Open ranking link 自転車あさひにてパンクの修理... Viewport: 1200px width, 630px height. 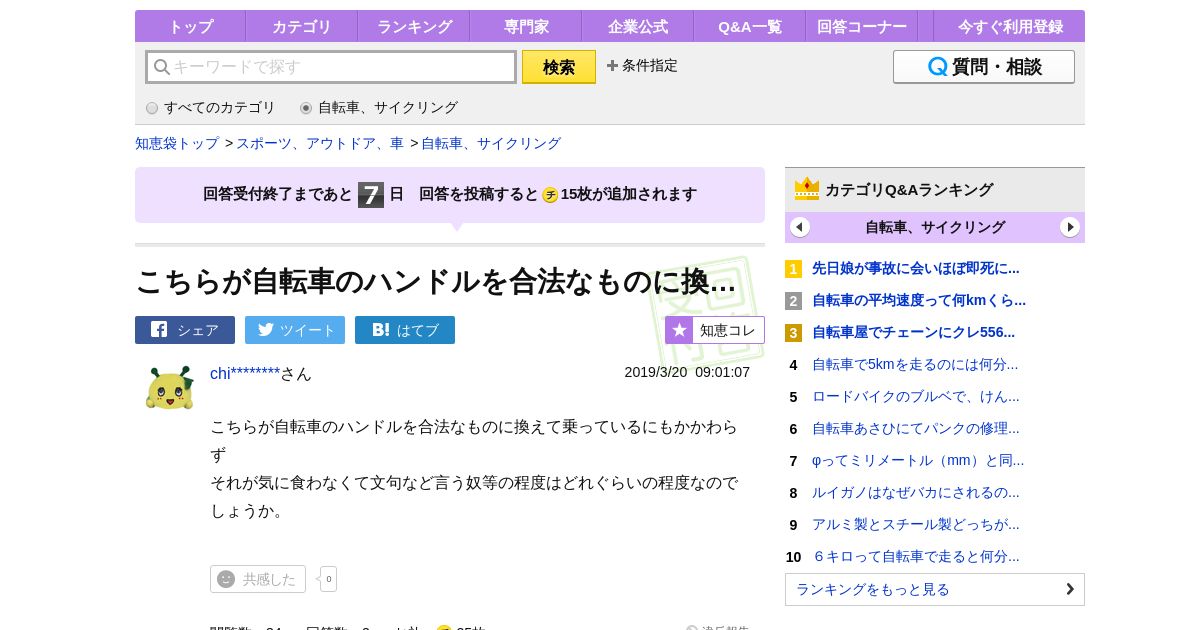[916, 429]
